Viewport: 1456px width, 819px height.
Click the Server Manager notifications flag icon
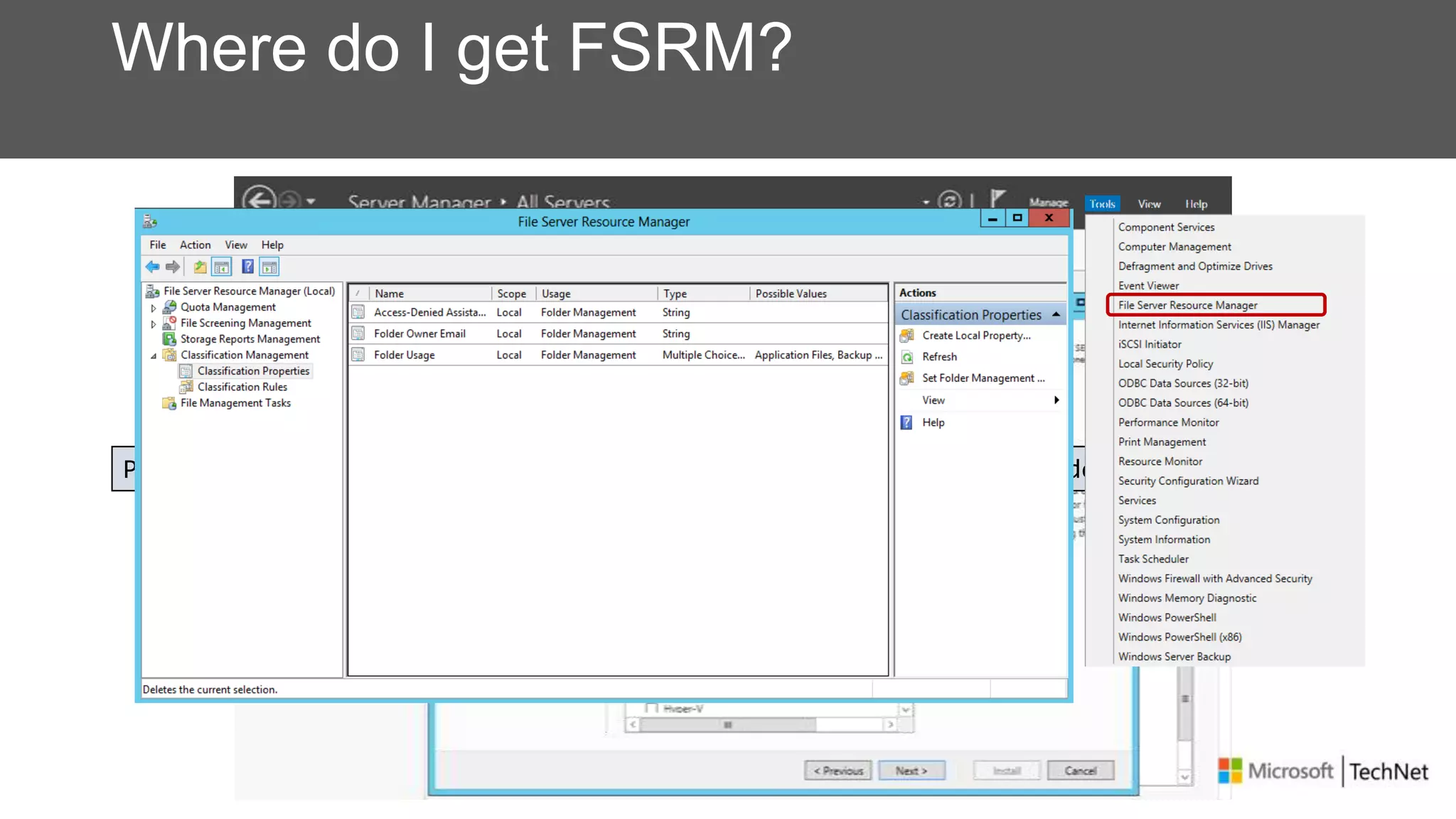coord(997,198)
